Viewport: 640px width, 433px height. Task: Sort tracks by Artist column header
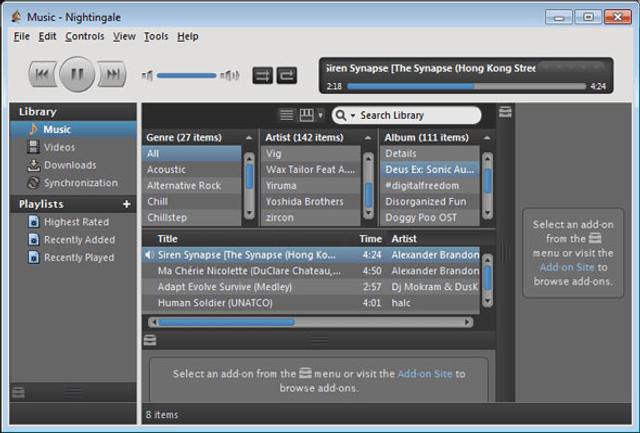click(435, 239)
